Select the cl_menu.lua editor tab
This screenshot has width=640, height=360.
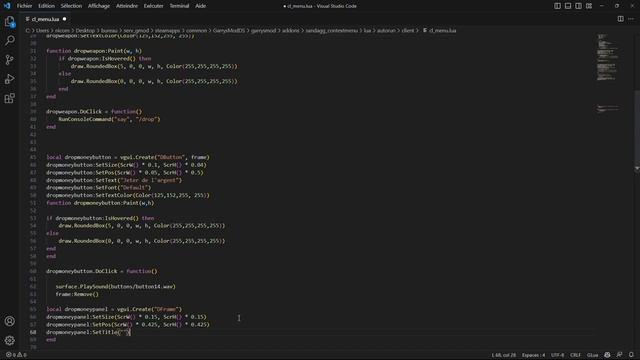(45, 19)
